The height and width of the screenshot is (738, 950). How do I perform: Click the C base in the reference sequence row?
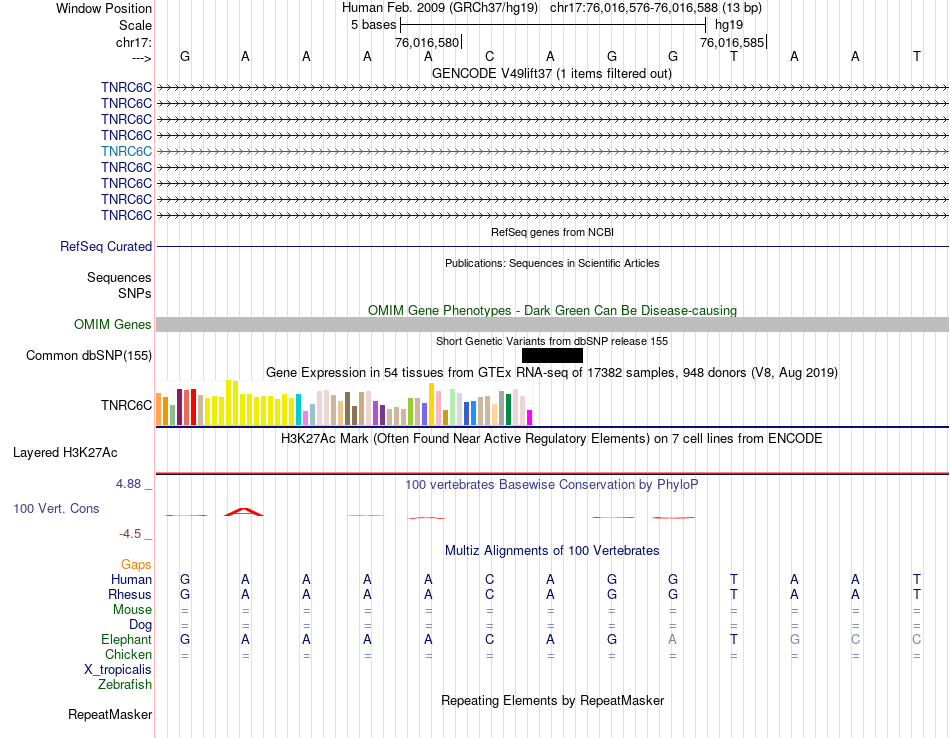click(490, 56)
